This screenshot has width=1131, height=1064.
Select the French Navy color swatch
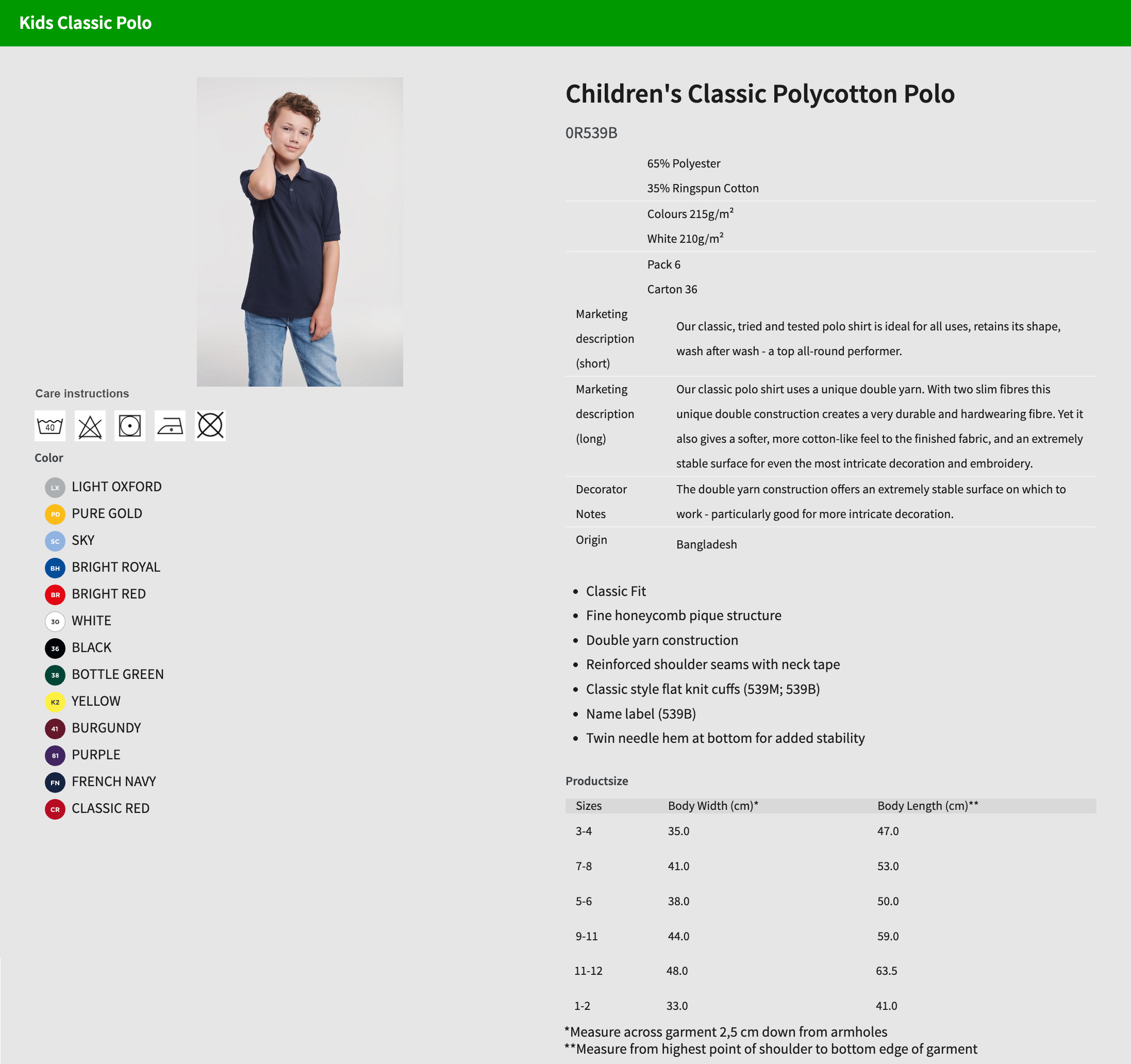55,783
